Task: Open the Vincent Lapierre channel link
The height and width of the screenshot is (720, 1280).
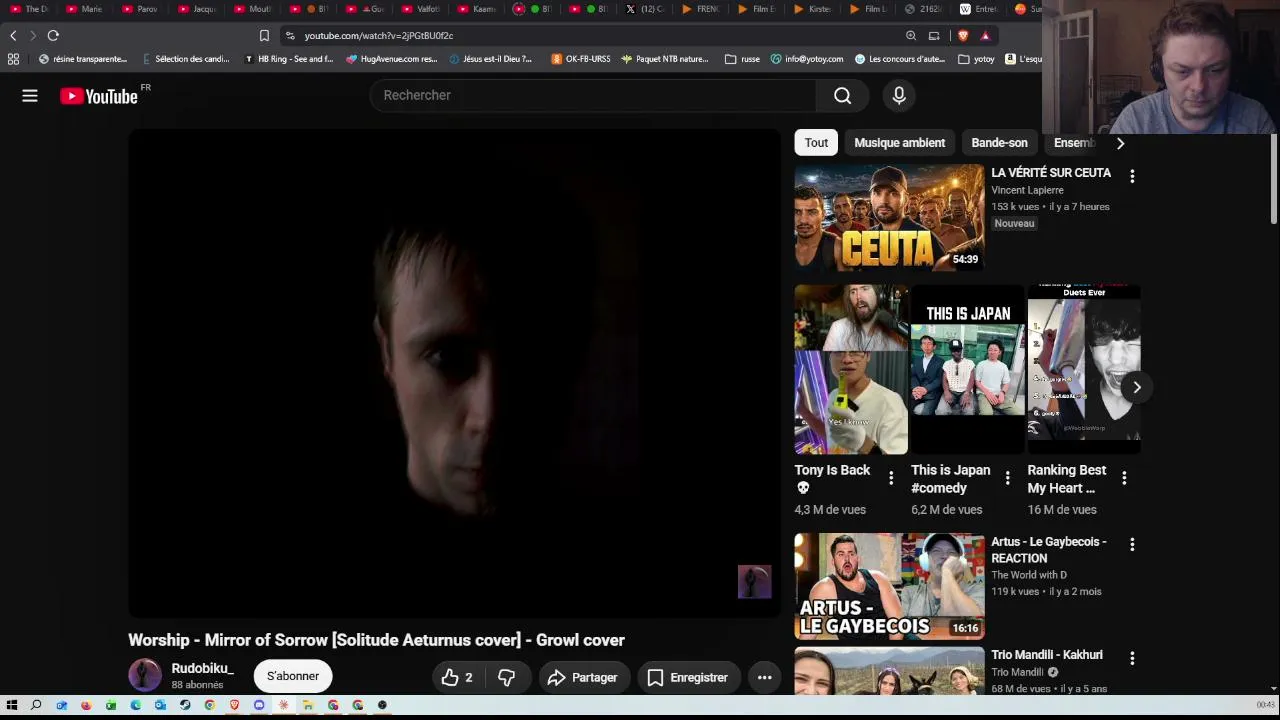Action: tap(1027, 190)
